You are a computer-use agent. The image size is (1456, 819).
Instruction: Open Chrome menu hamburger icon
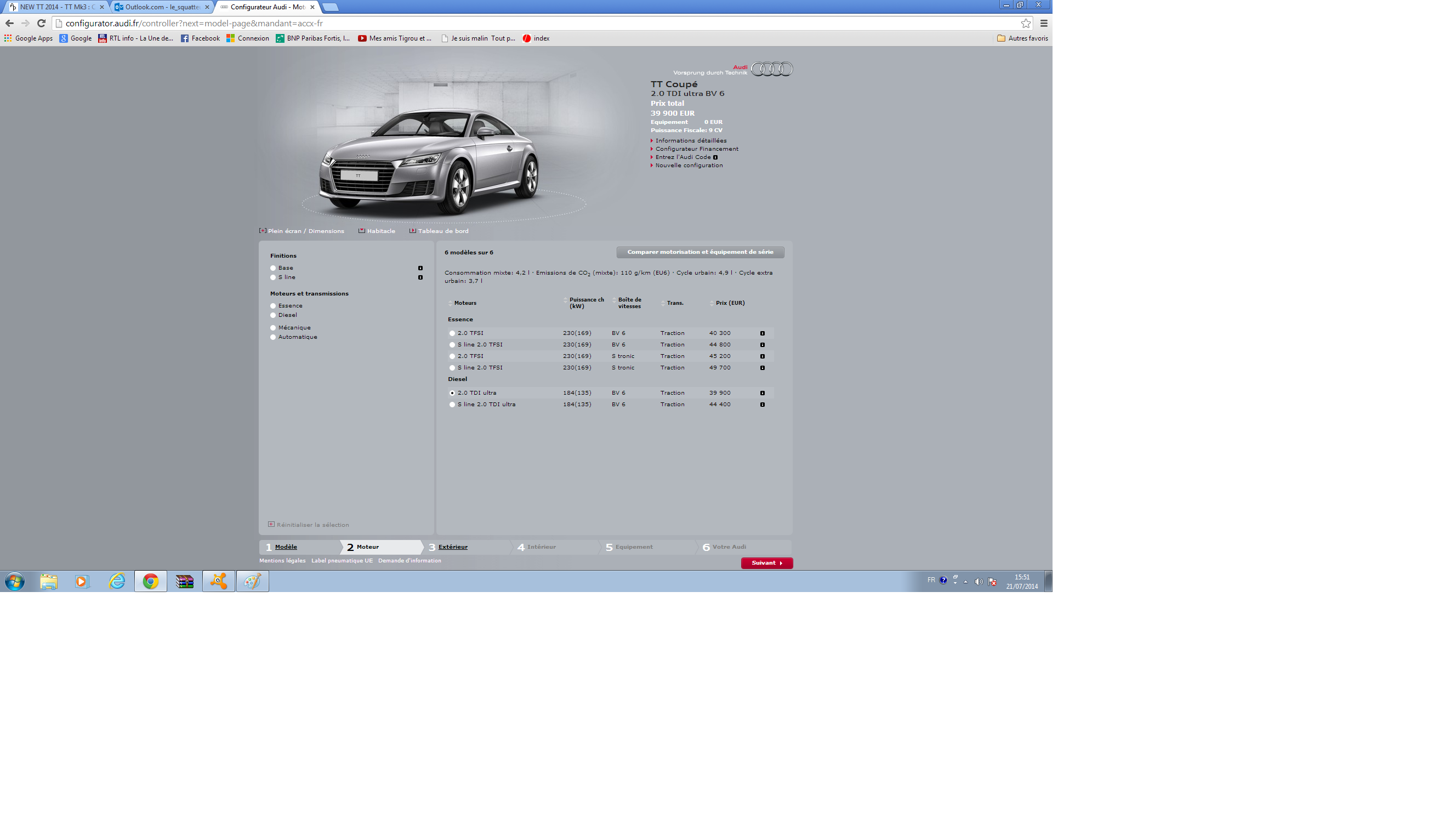(x=1043, y=23)
